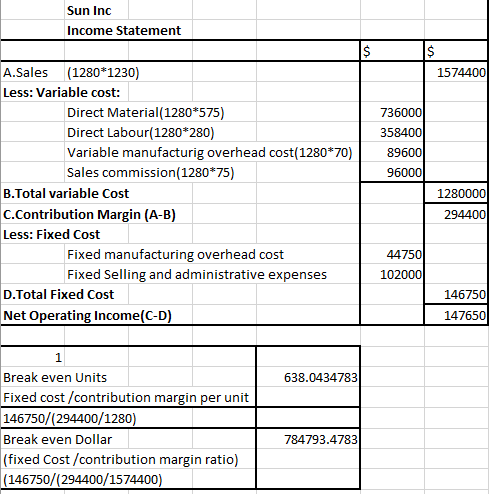Click the '146750/(294400/1280)' formula cell
Viewport: 489px width, 494px height.
70,418
